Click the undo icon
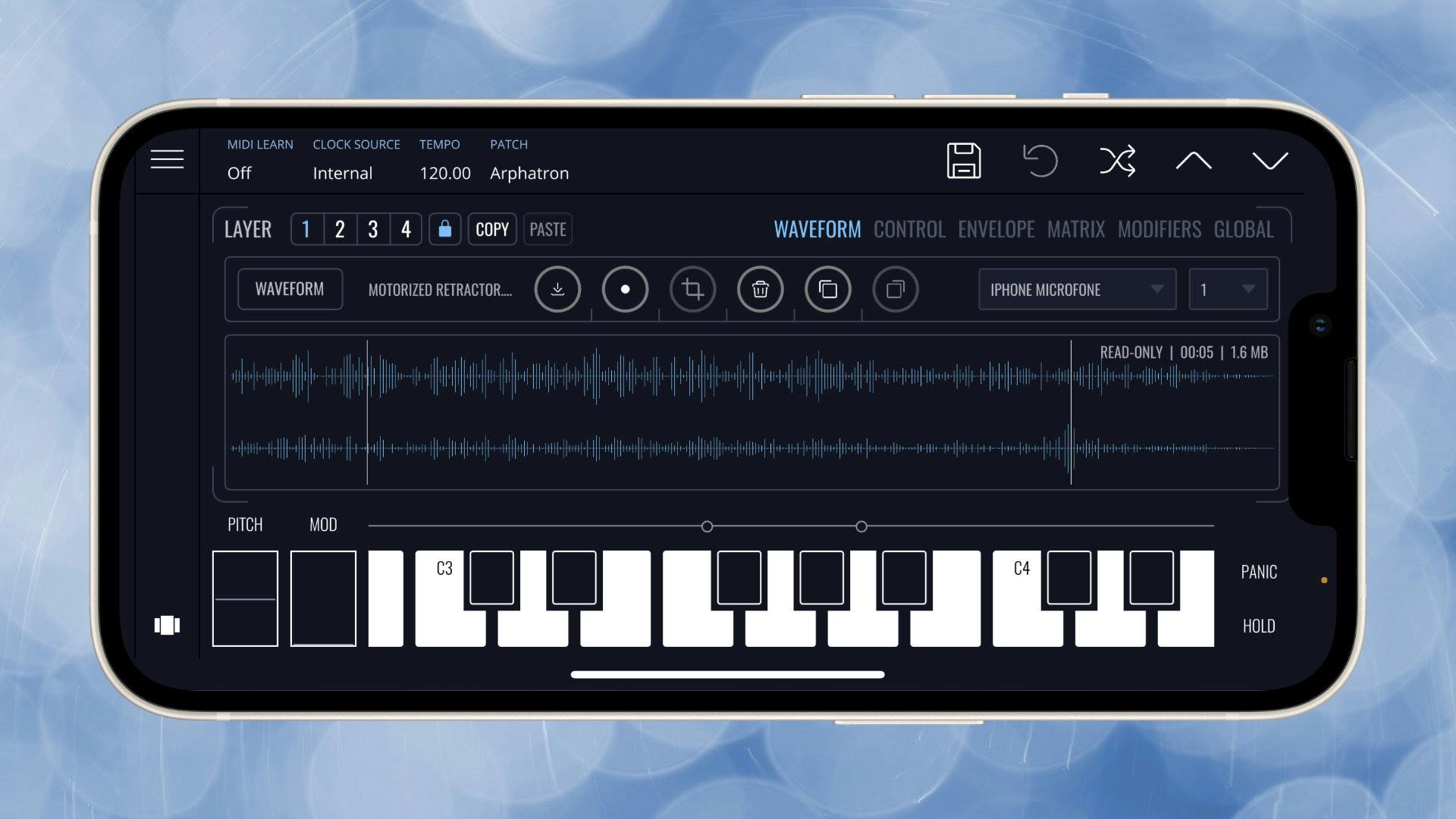Screen dimensions: 1456x819 pos(1040,160)
